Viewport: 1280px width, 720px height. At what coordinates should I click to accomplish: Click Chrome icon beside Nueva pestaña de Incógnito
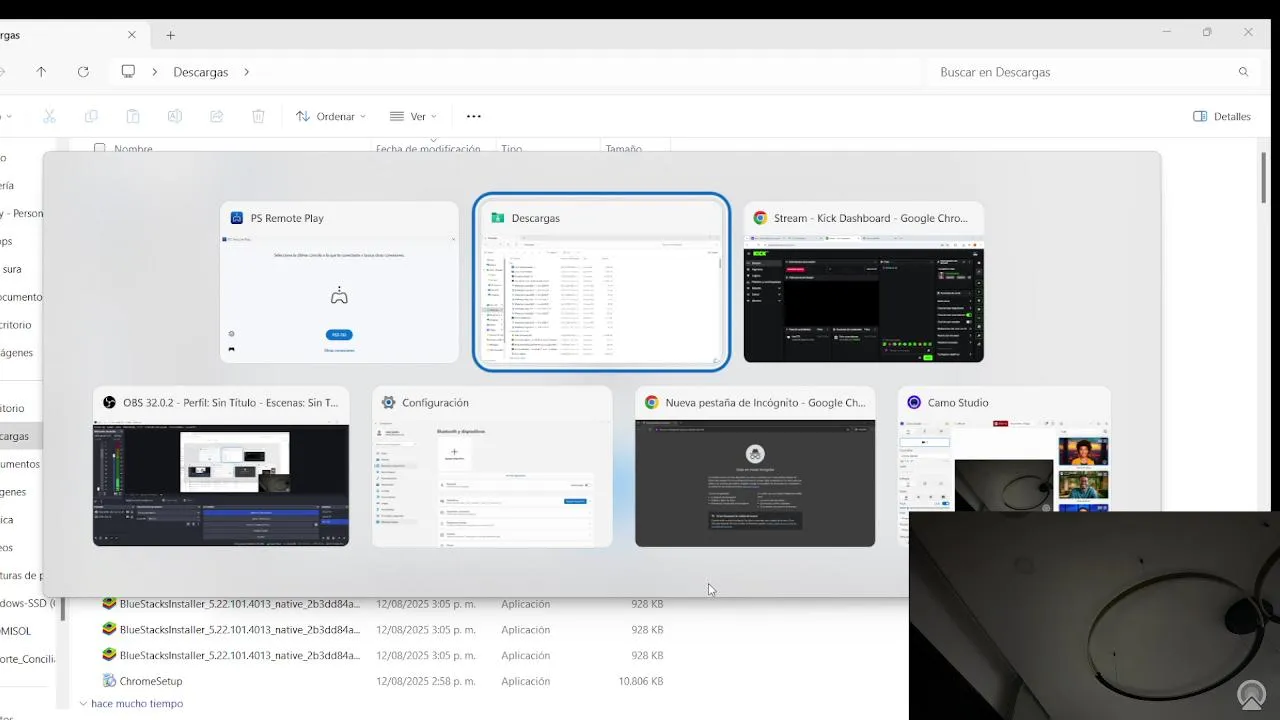(651, 402)
